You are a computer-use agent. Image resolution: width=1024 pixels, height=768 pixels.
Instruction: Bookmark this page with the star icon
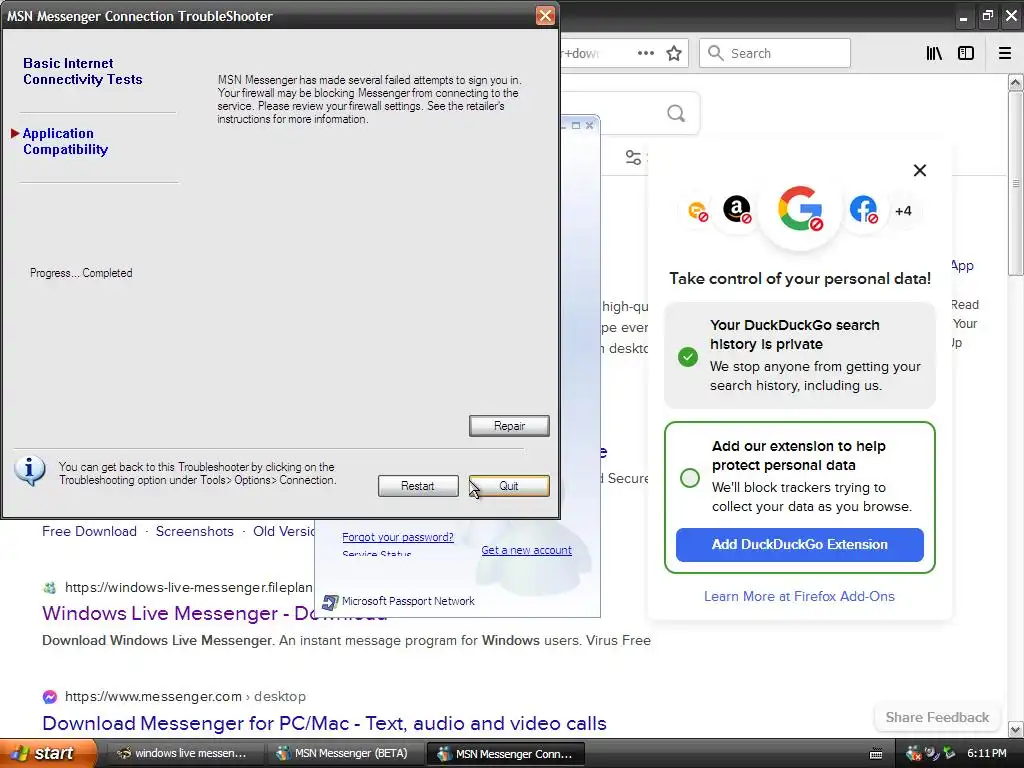674,53
